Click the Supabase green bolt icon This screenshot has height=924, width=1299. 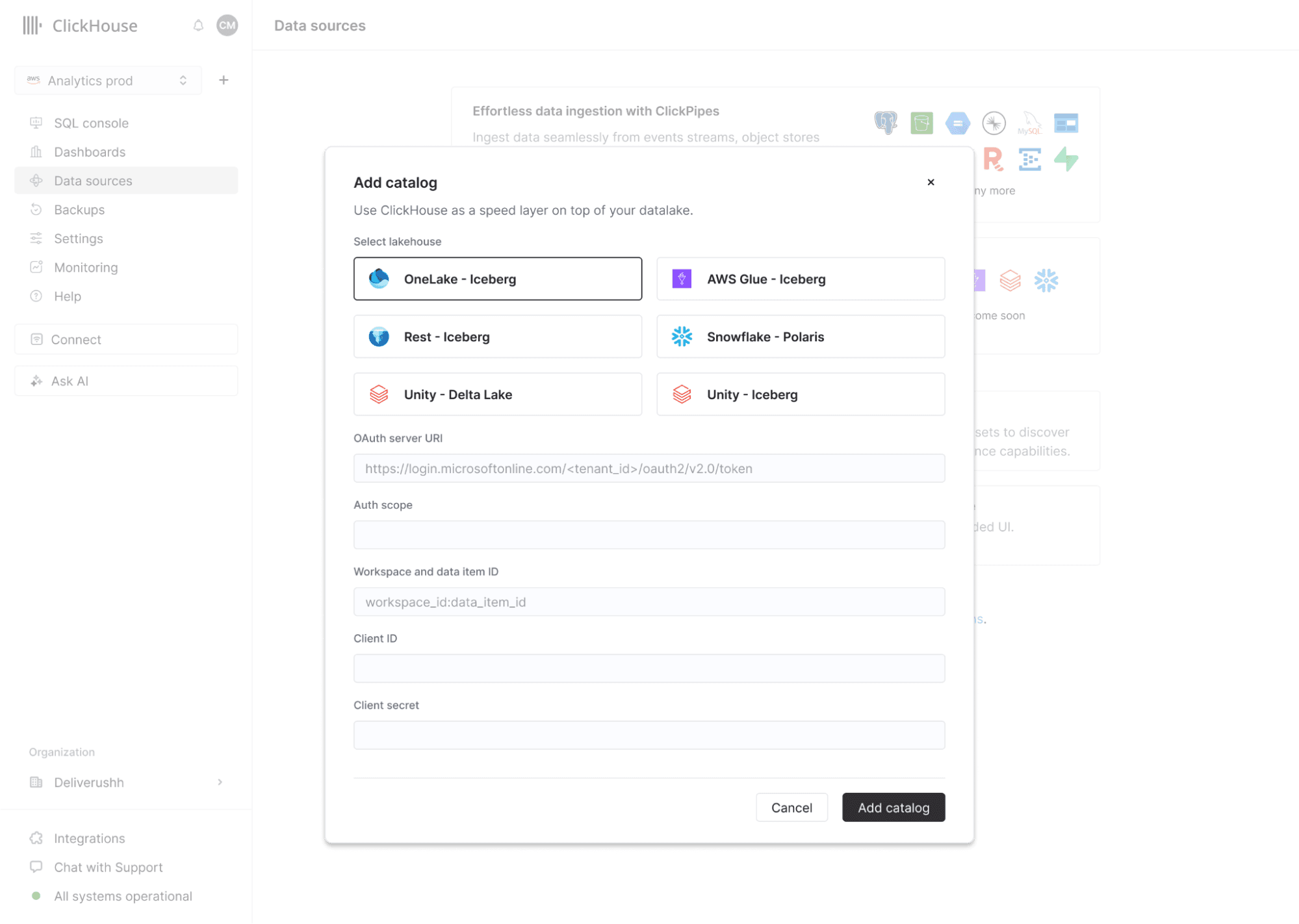tap(1066, 159)
